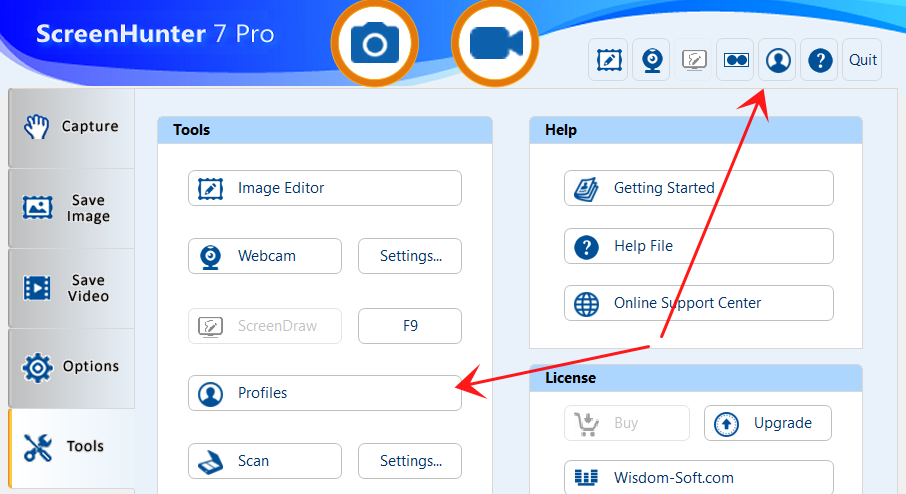Screen dimensions: 906x494
Task: Open the Save Image tab
Action: pyautogui.click(x=71, y=208)
